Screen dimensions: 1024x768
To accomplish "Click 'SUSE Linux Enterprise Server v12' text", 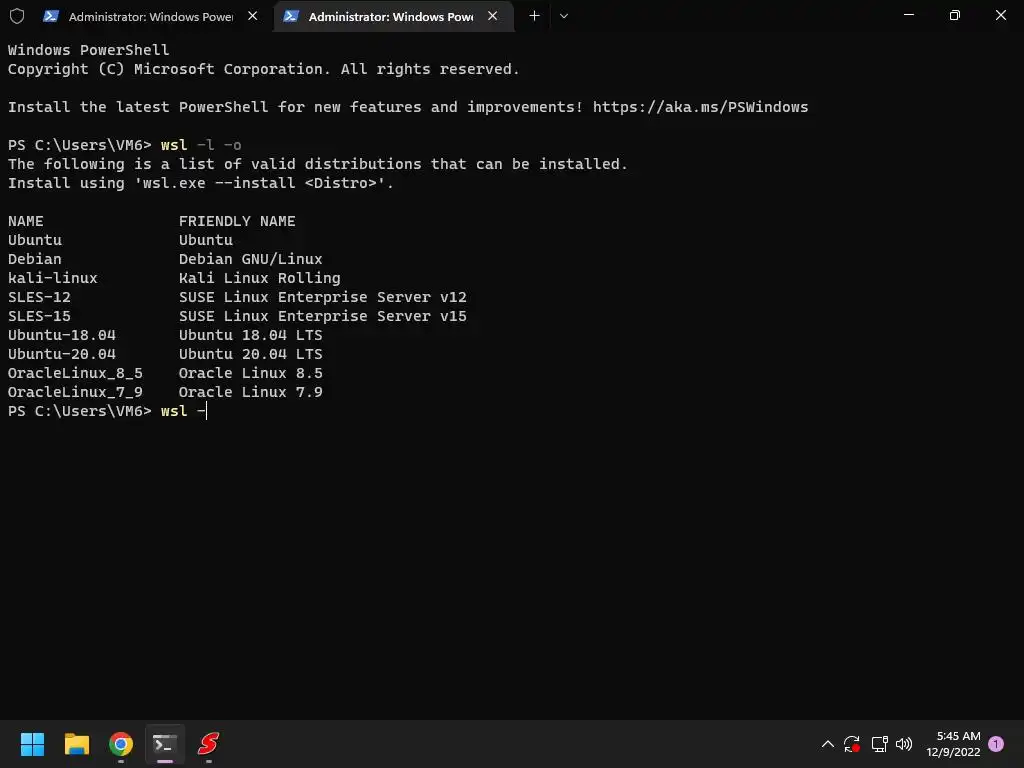I will [x=323, y=297].
